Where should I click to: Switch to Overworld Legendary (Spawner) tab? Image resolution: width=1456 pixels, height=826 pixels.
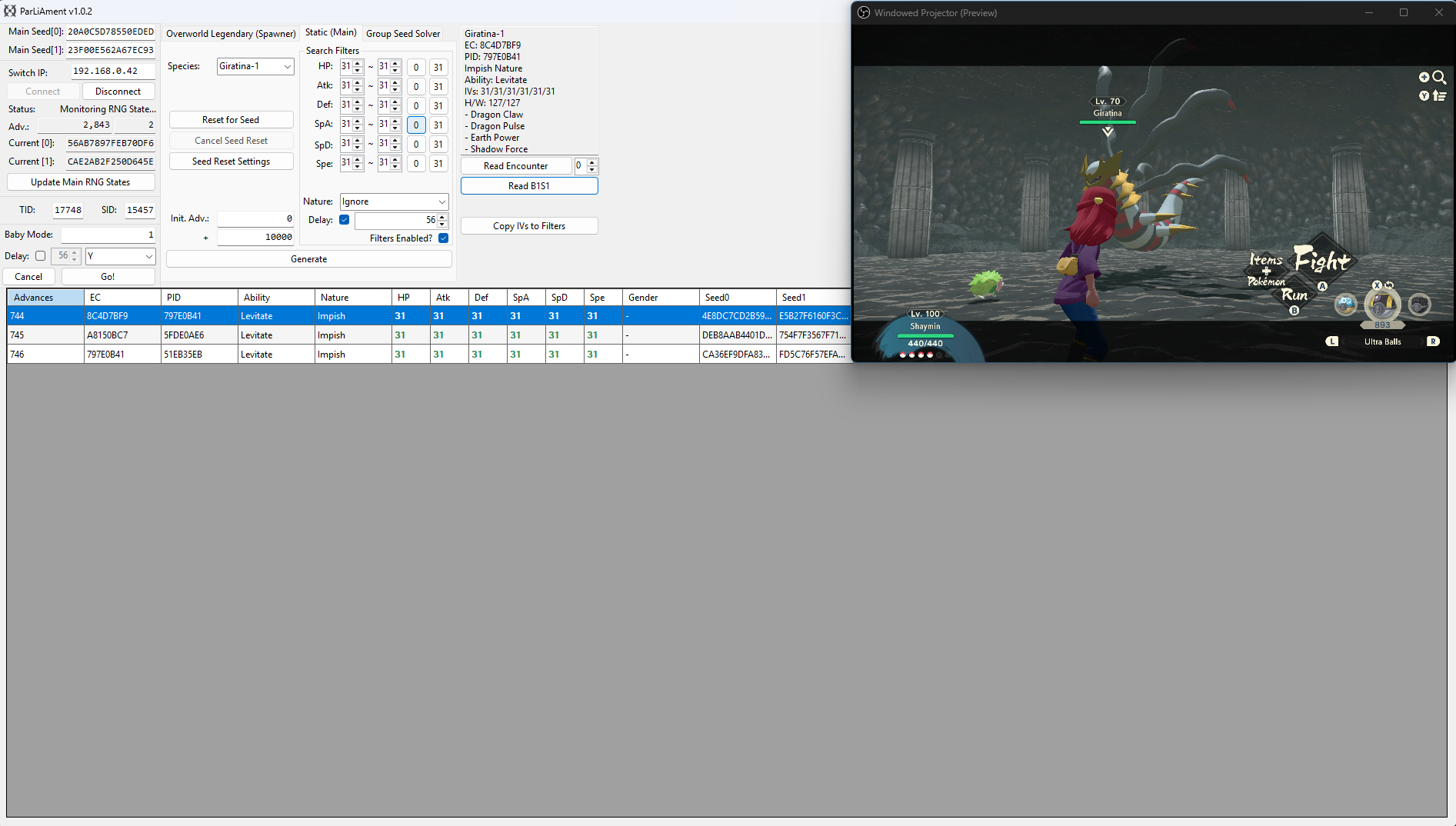click(231, 34)
